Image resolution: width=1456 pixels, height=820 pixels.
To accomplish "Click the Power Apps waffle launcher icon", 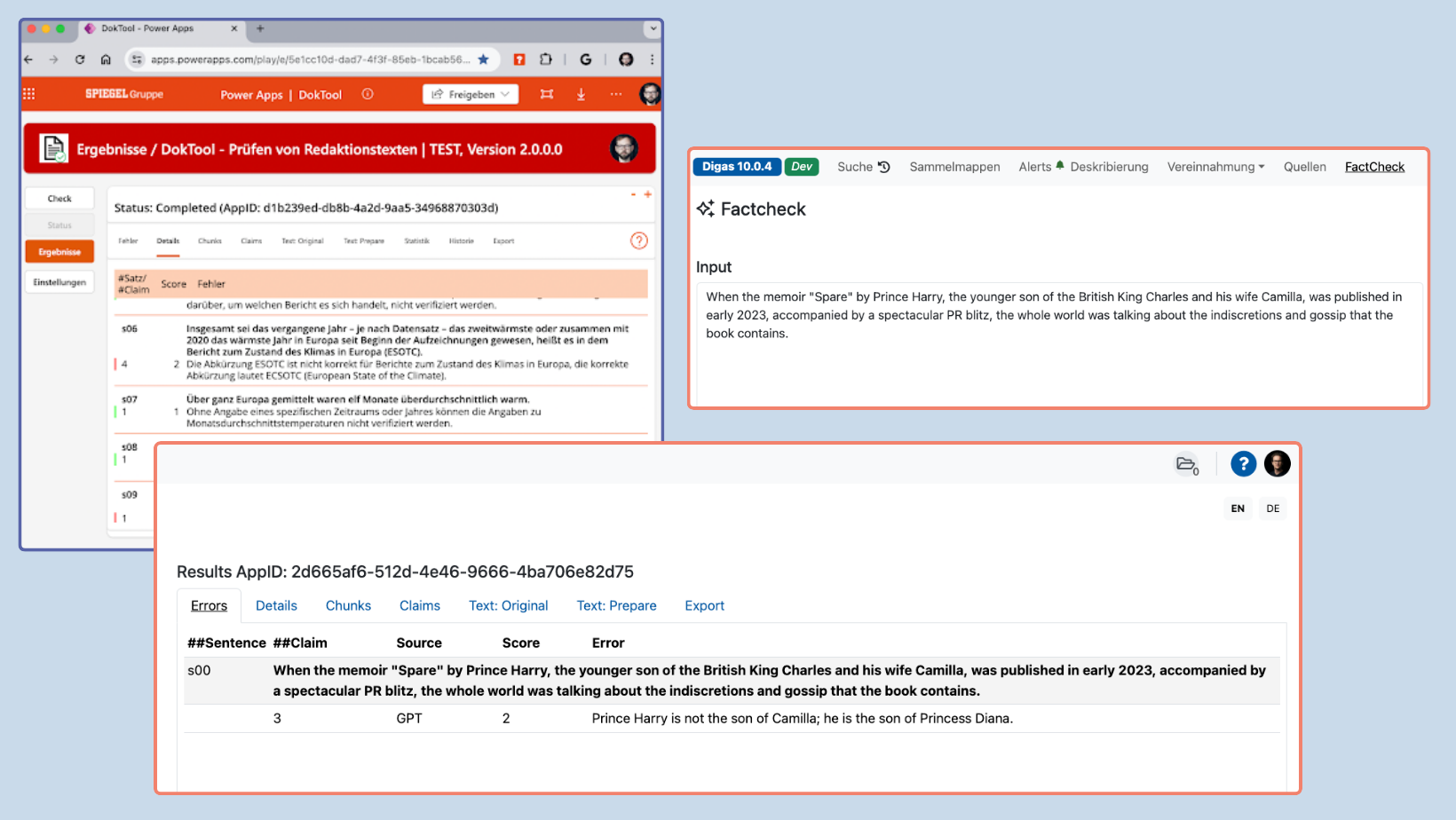I will pos(29,94).
